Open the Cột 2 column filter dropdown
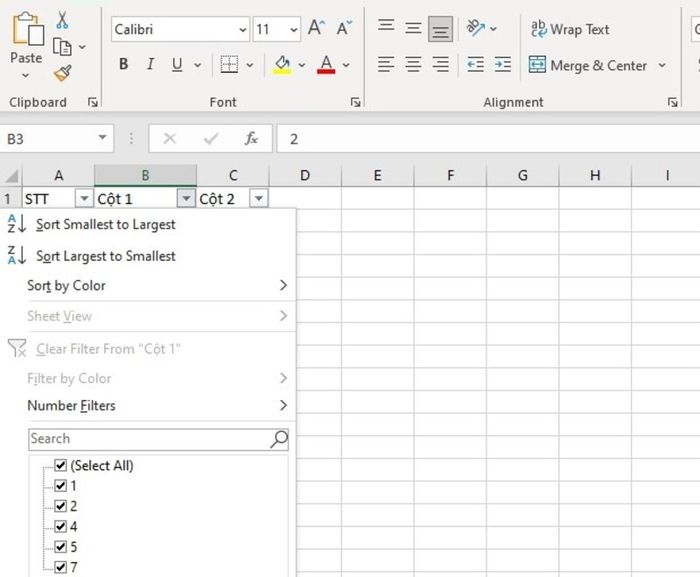Viewport: 700px width, 577px height. [x=259, y=198]
